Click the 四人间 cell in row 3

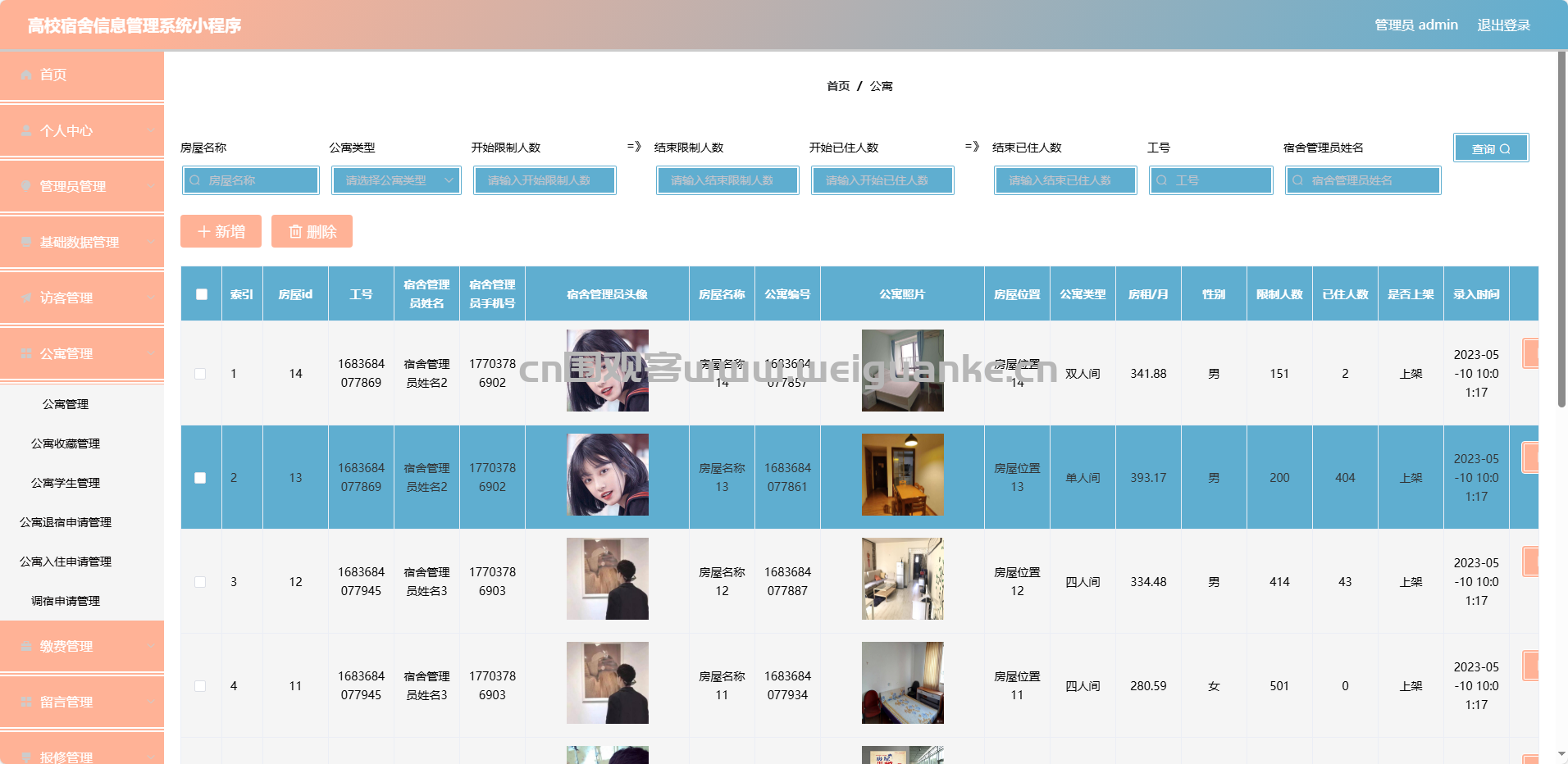(x=1083, y=582)
